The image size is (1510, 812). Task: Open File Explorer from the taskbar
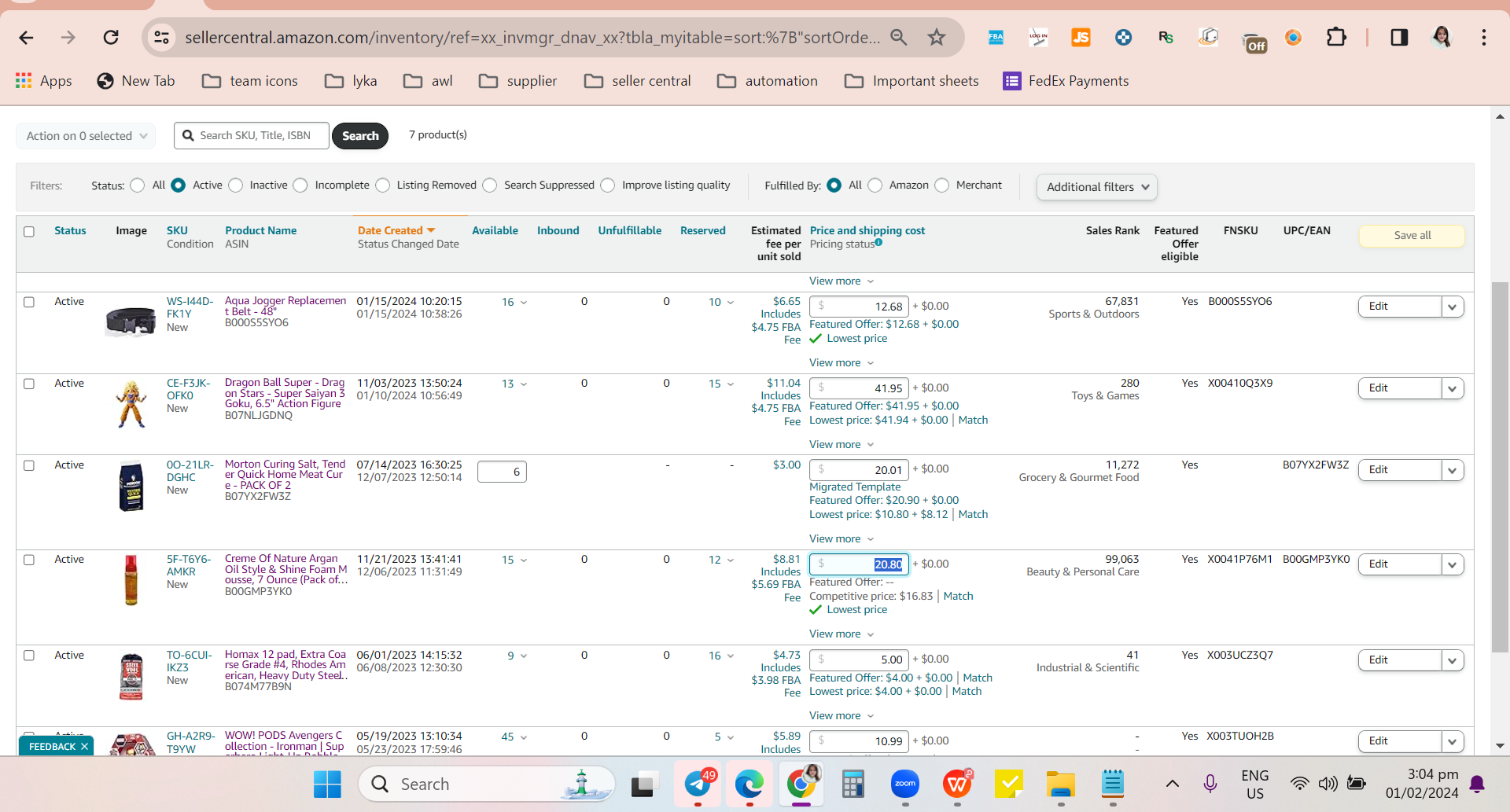click(1061, 784)
